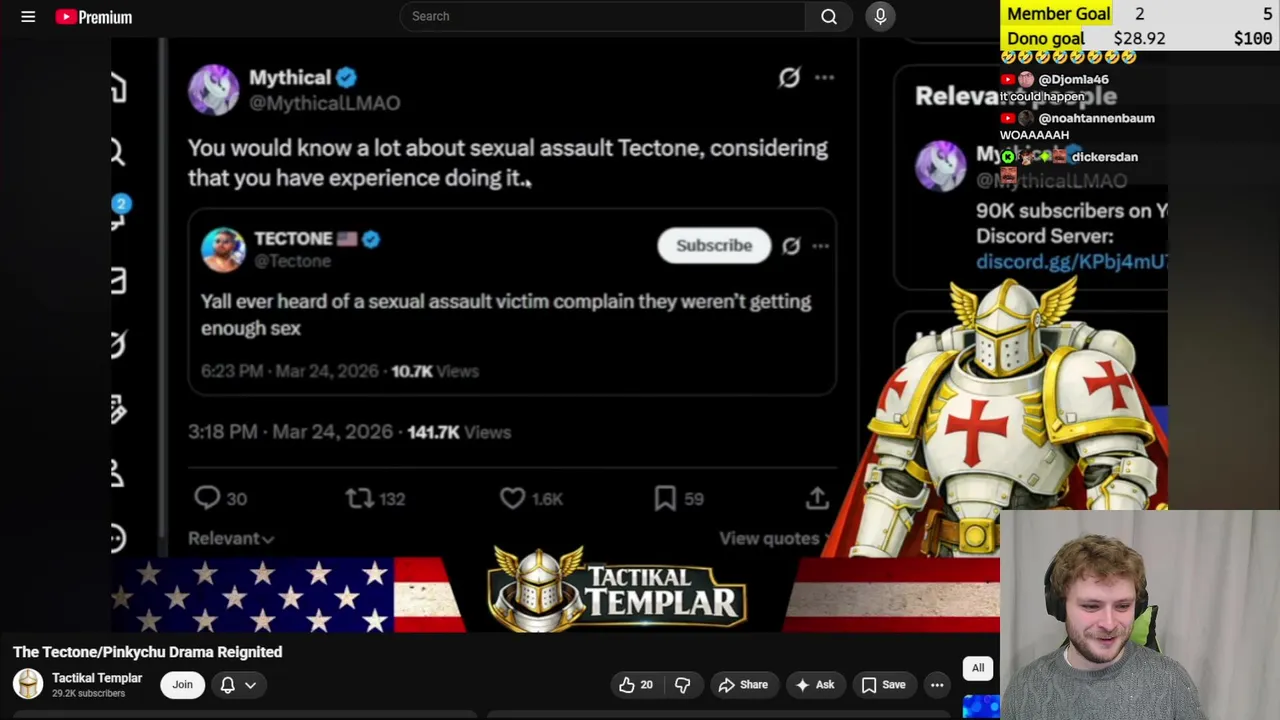The width and height of the screenshot is (1280, 720).
Task: Open the X sidebar home icon
Action: coord(118,89)
